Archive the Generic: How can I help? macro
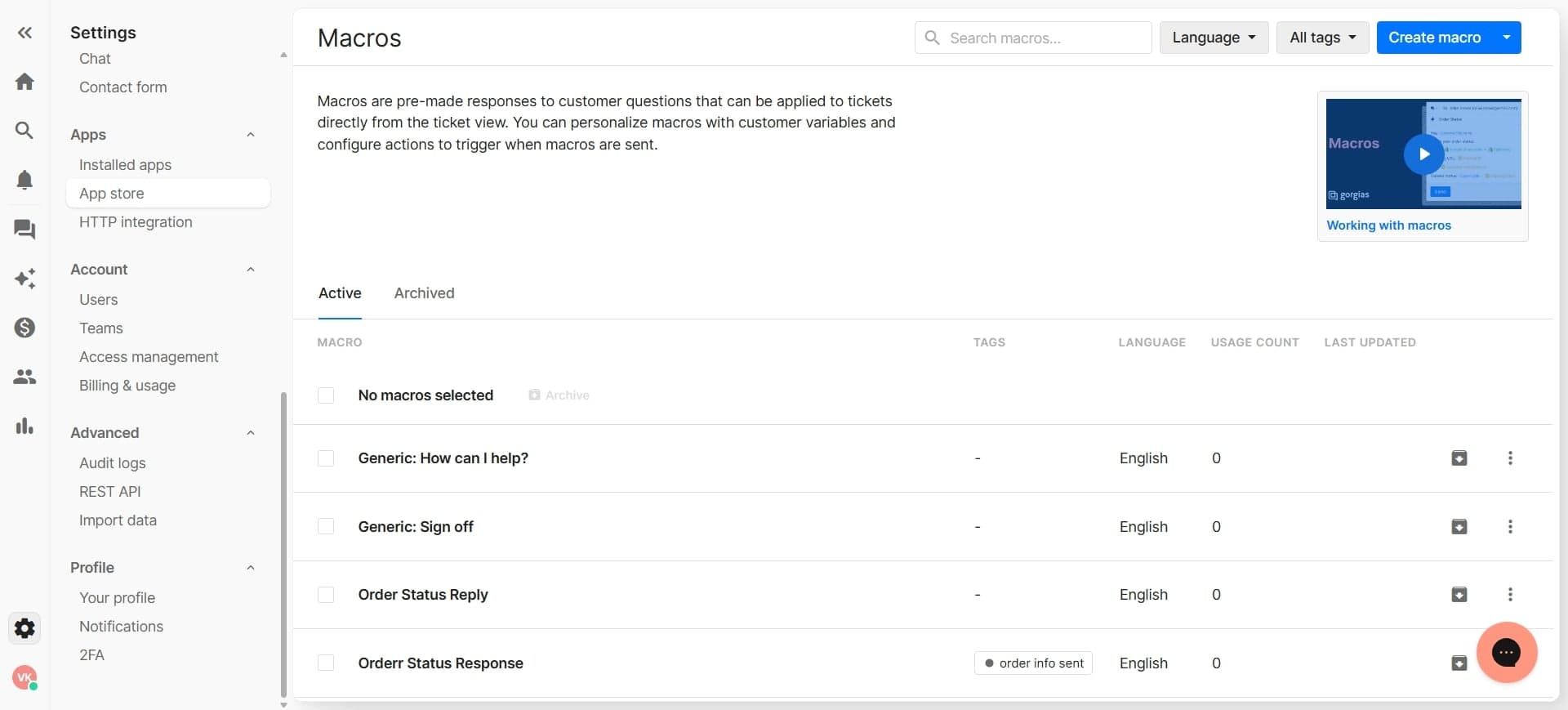1568x710 pixels. click(x=1459, y=458)
